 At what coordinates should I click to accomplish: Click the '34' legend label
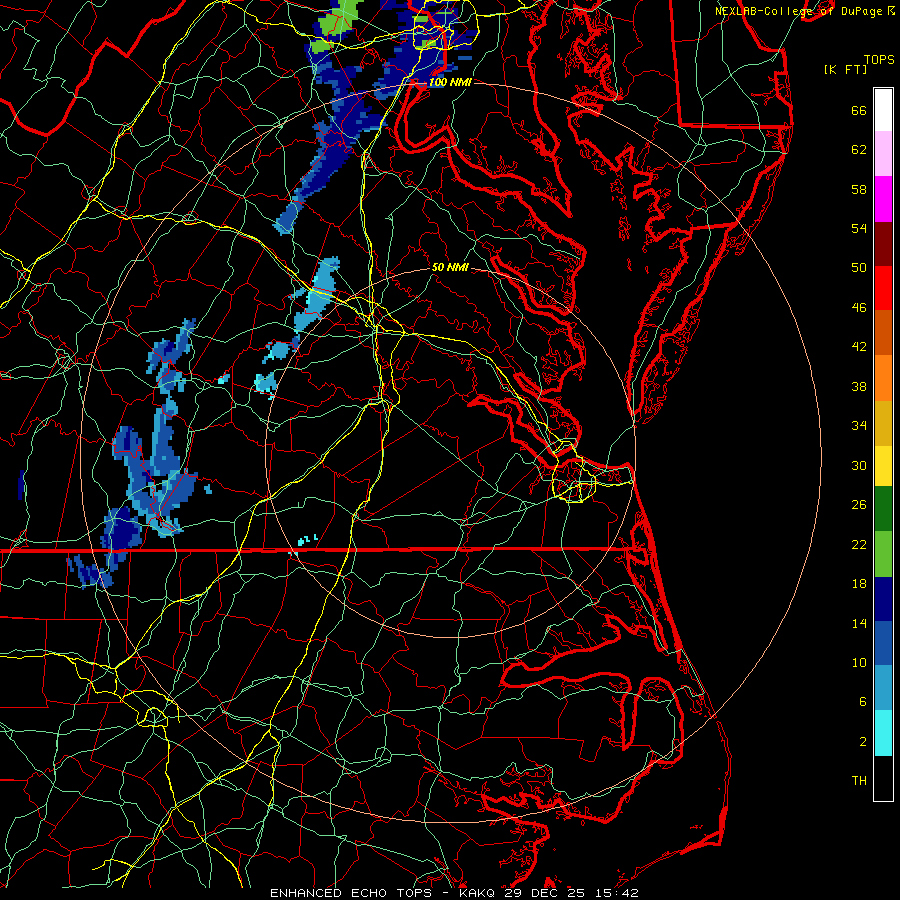(859, 426)
